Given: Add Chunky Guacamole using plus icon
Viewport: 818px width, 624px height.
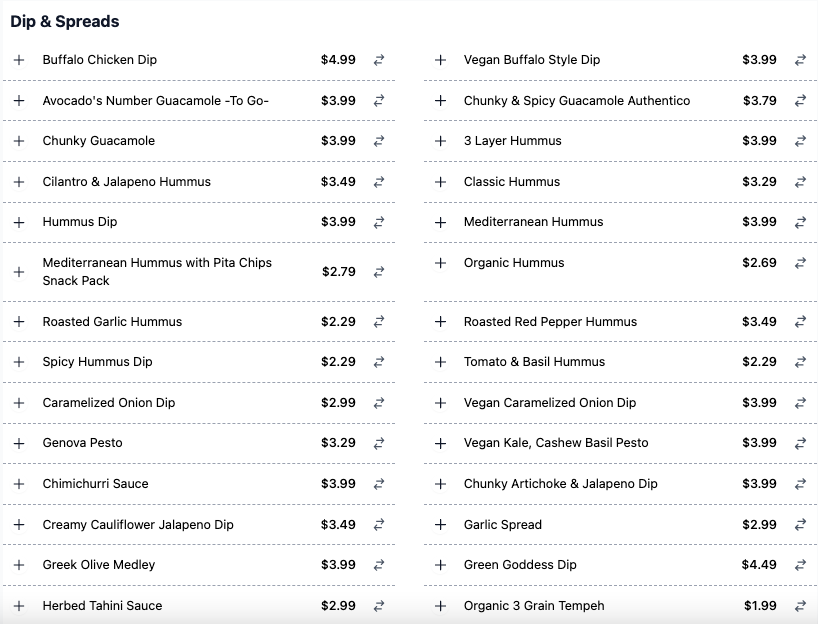Looking at the screenshot, I should click(x=19, y=141).
